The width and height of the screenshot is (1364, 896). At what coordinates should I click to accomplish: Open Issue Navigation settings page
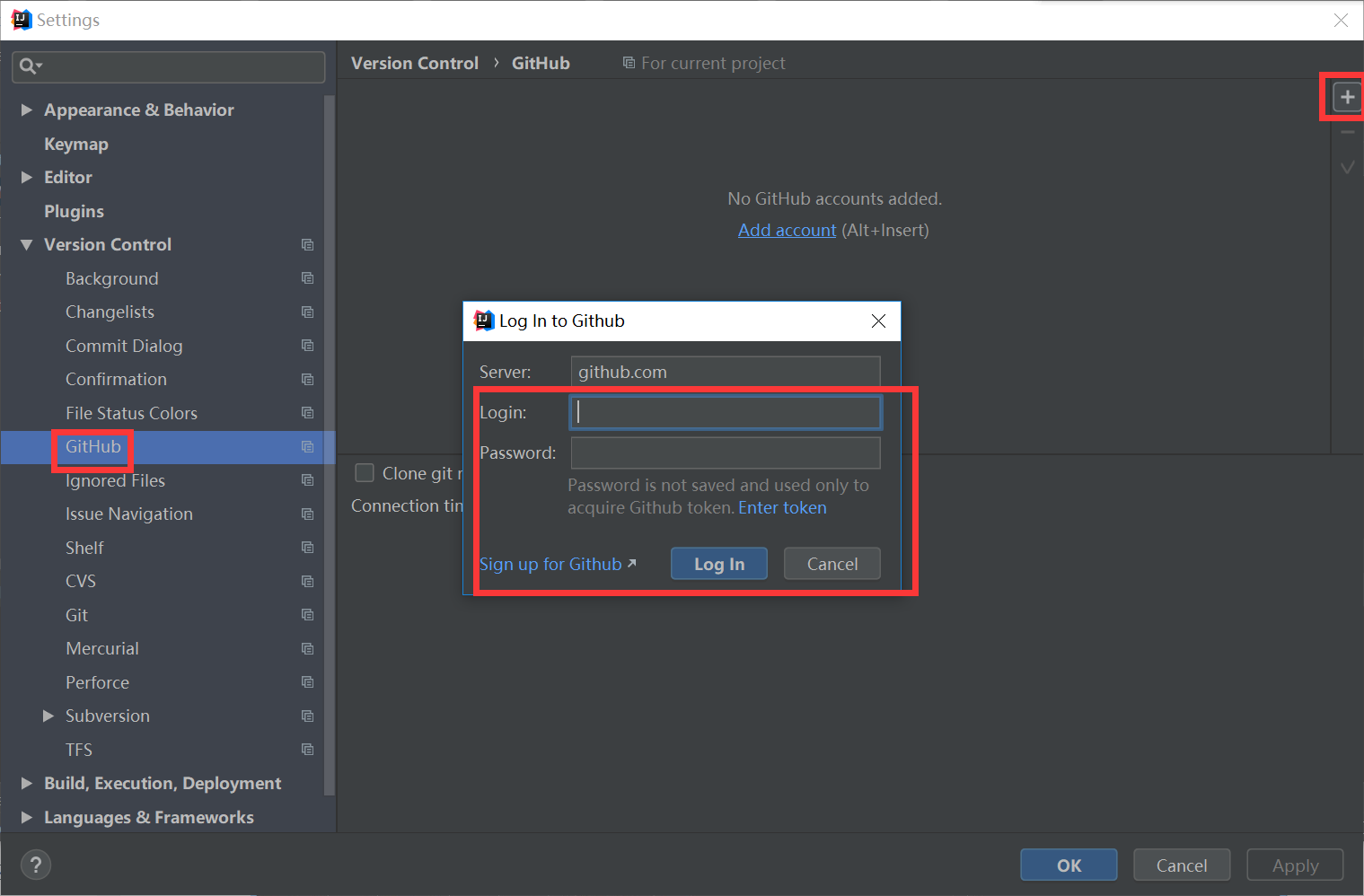[x=128, y=514]
